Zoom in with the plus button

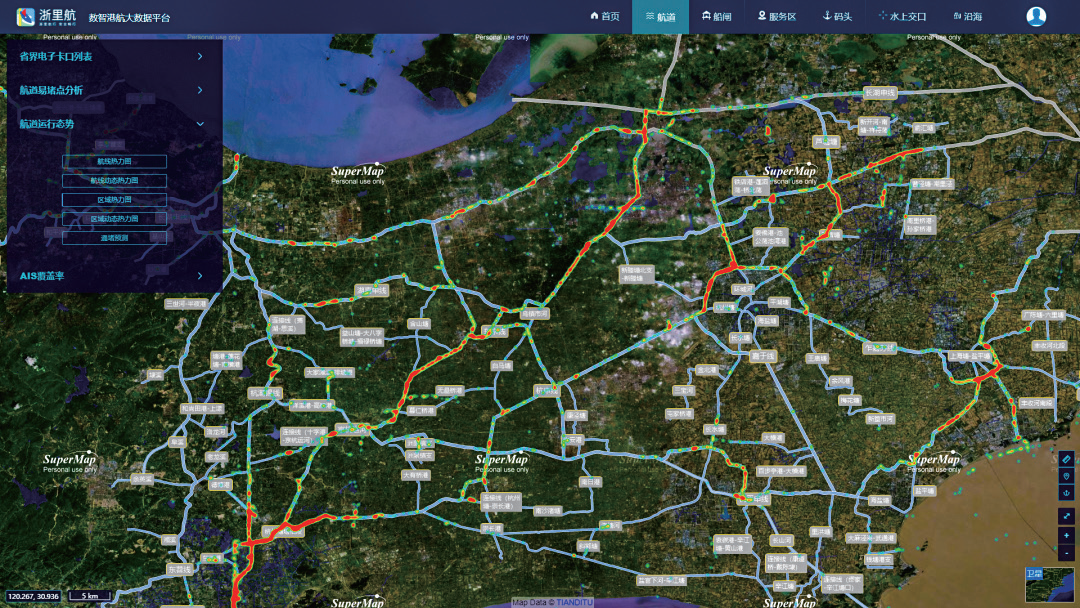[1066, 535]
